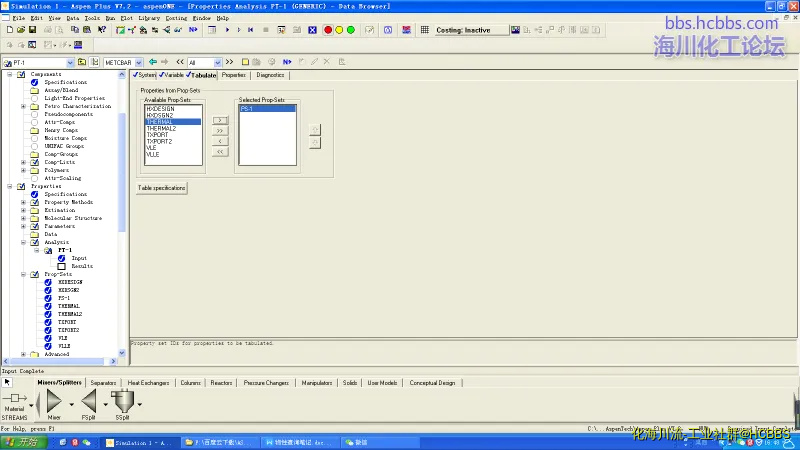Expand the Petro Characterization folder

(23, 106)
